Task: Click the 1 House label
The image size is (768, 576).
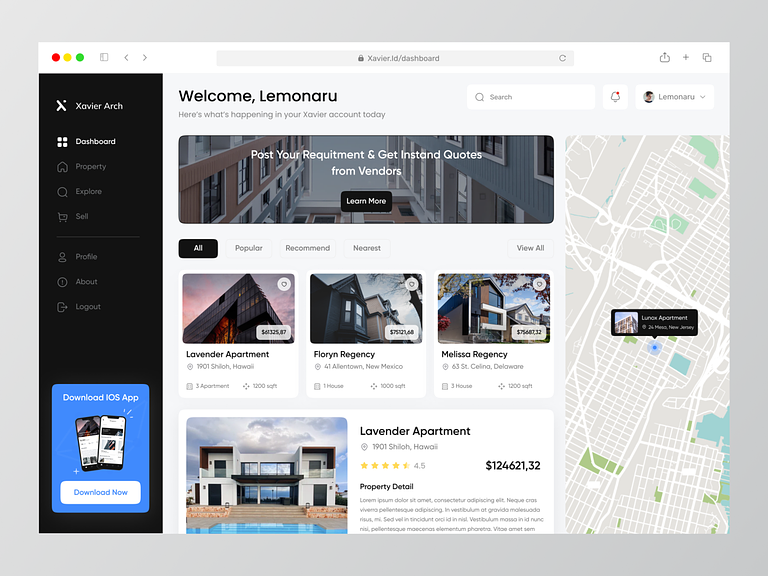Action: 333,386
